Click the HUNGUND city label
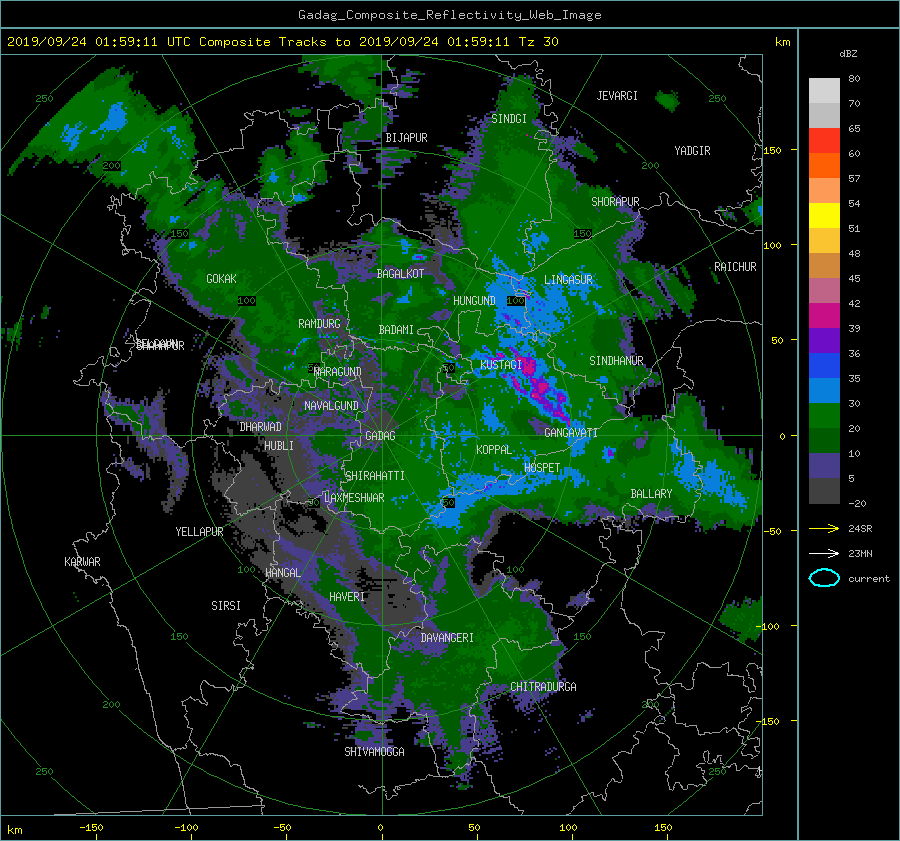The image size is (900, 841). coord(474,301)
